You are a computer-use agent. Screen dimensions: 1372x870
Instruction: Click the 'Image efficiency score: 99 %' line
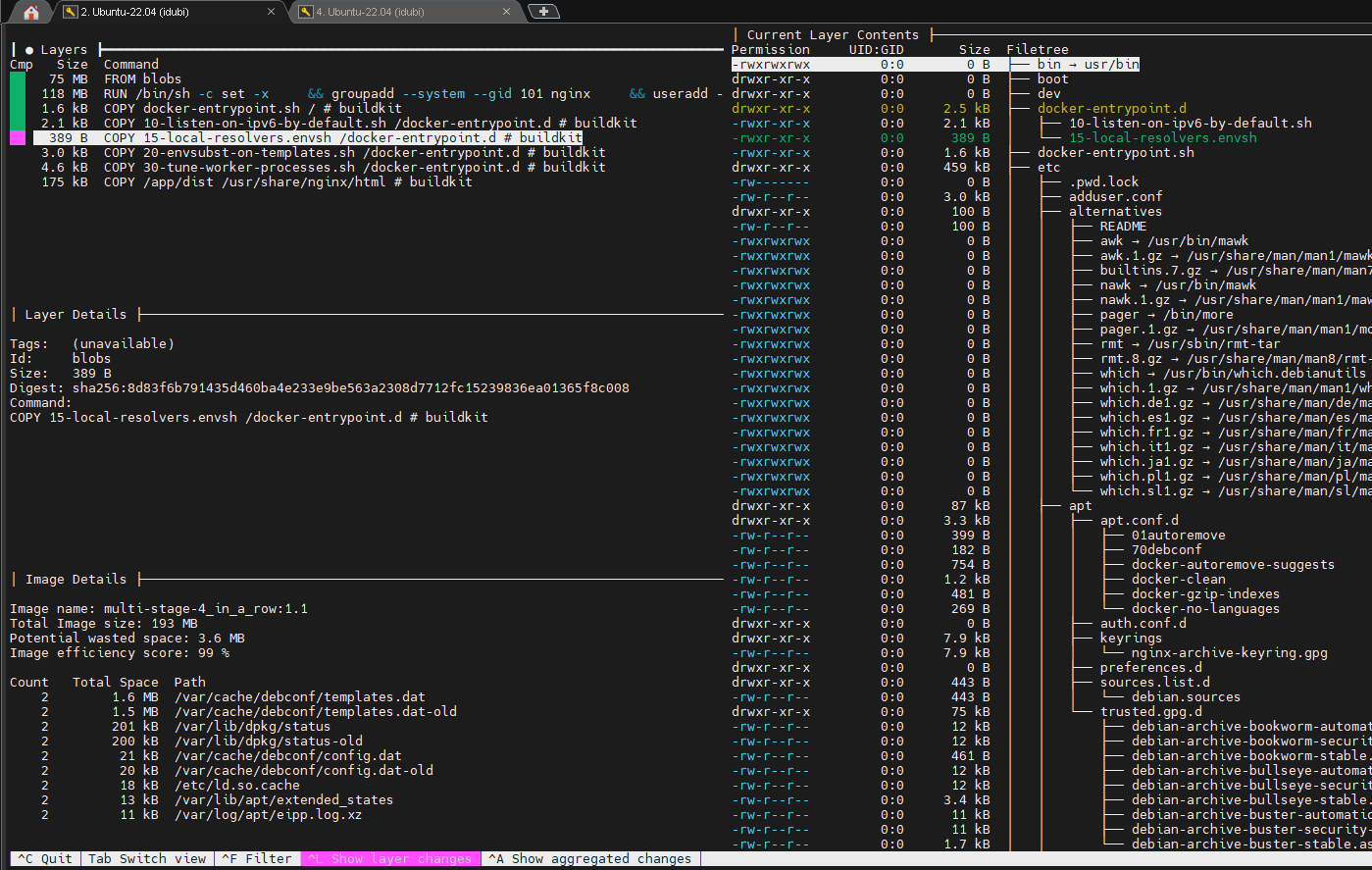(120, 652)
